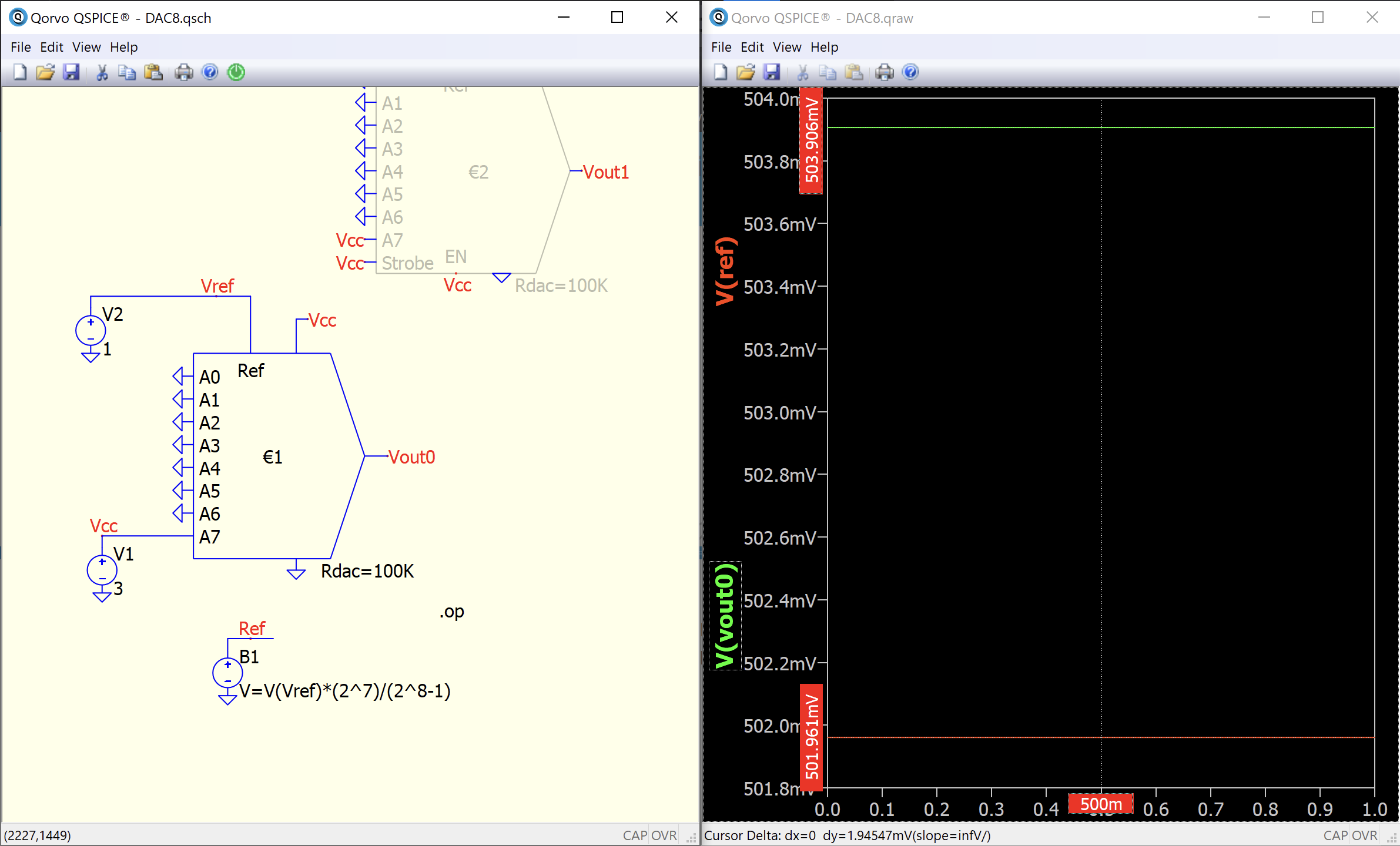Print schematic with the printer icon
The image size is (1400, 846).
(184, 72)
